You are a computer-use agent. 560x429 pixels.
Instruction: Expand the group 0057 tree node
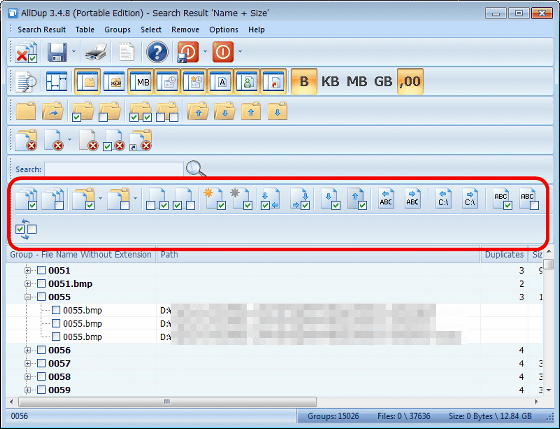click(28, 363)
